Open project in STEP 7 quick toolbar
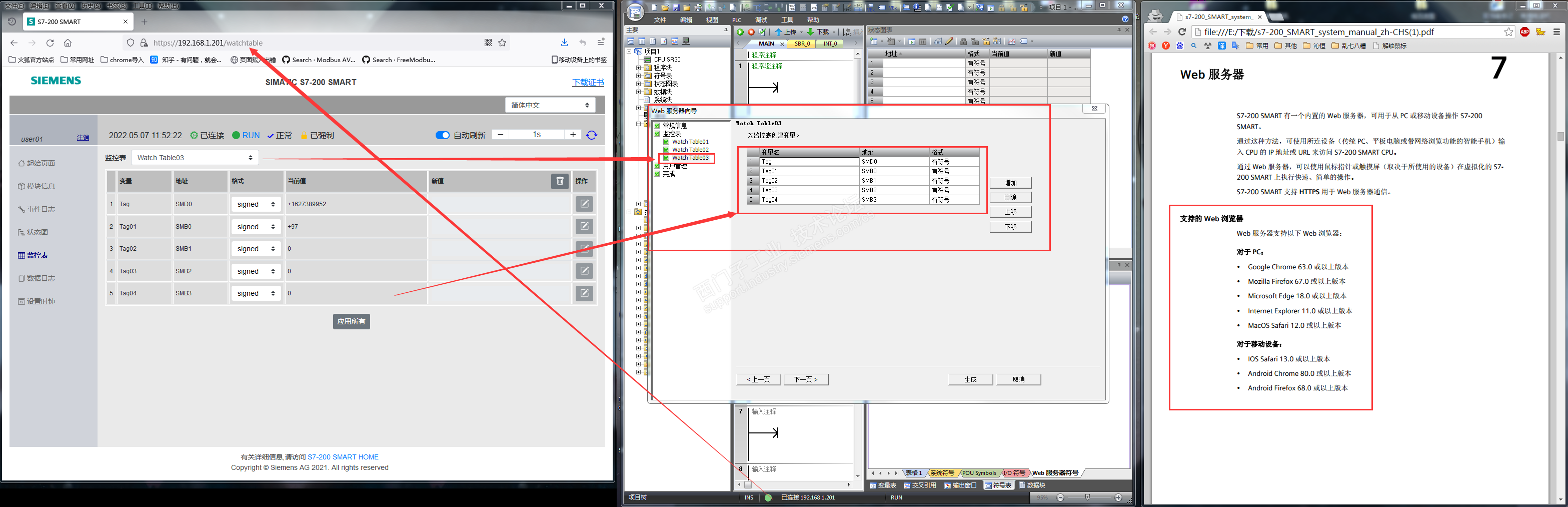This screenshot has height=507, width=1568. (x=665, y=8)
